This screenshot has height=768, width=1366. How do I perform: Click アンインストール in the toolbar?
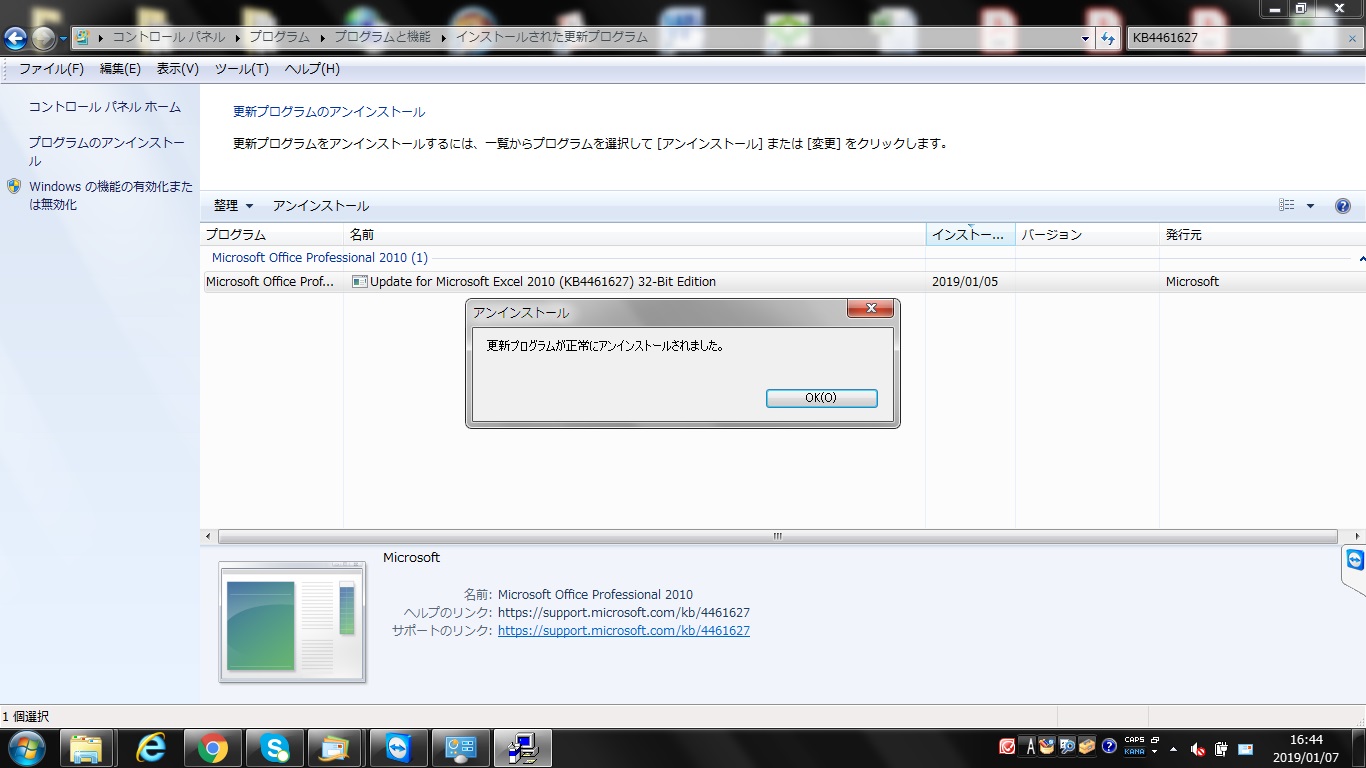(321, 206)
